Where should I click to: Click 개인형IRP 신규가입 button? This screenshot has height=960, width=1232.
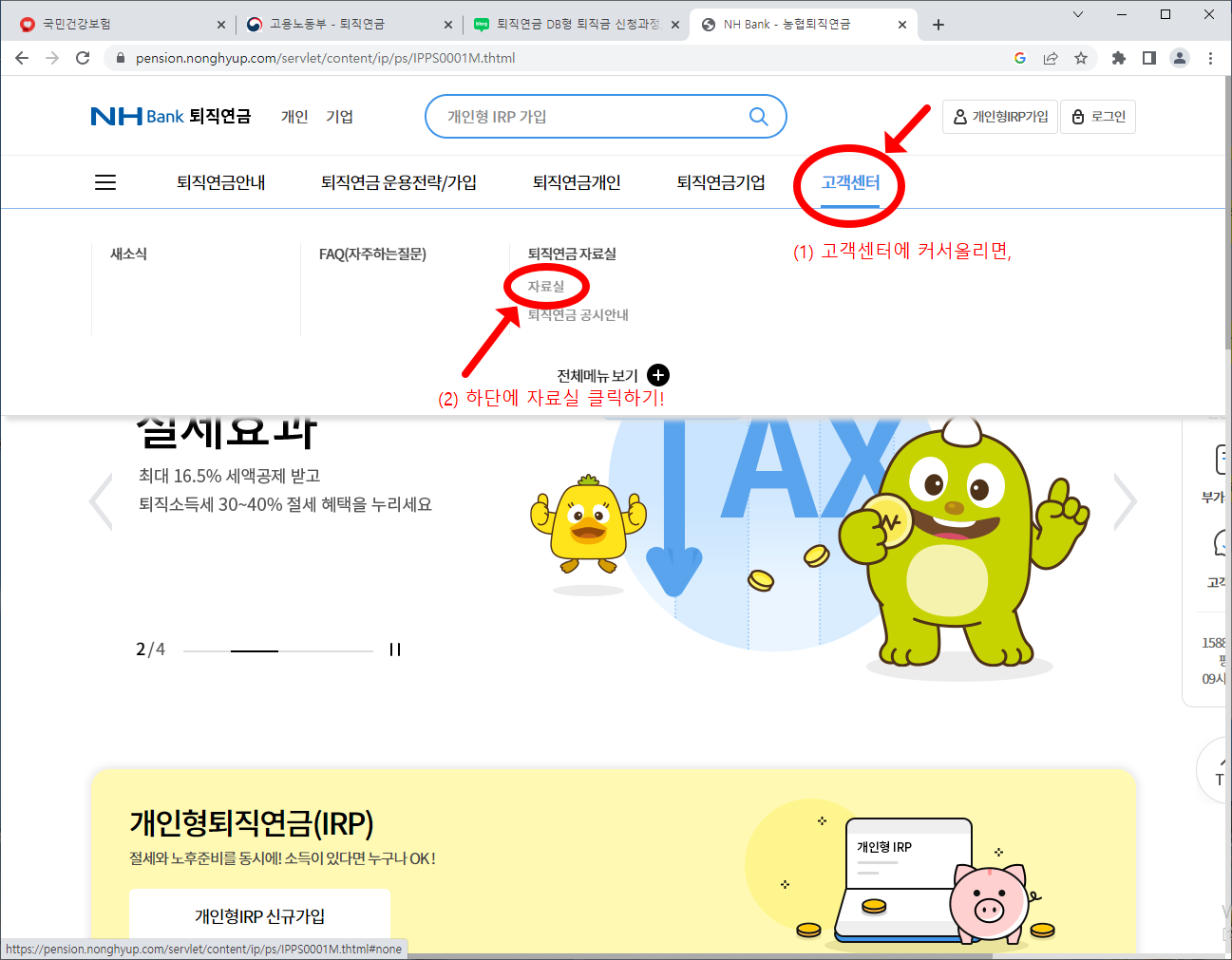coord(259,916)
